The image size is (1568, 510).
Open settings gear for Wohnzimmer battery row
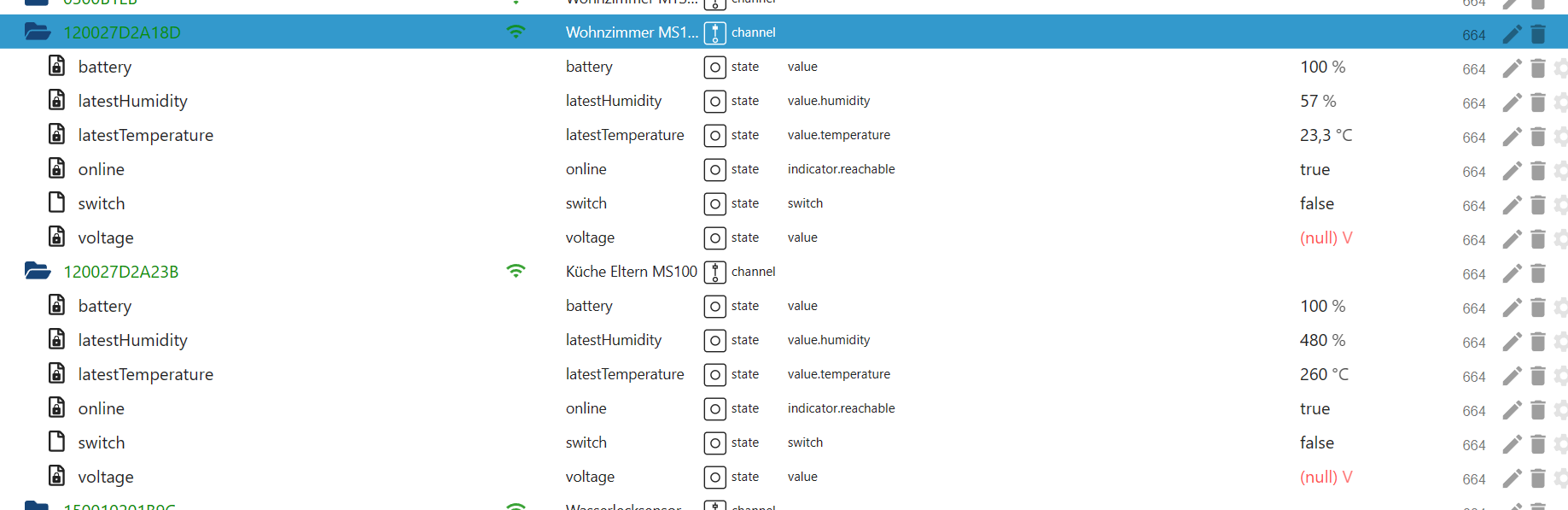[x=1560, y=68]
